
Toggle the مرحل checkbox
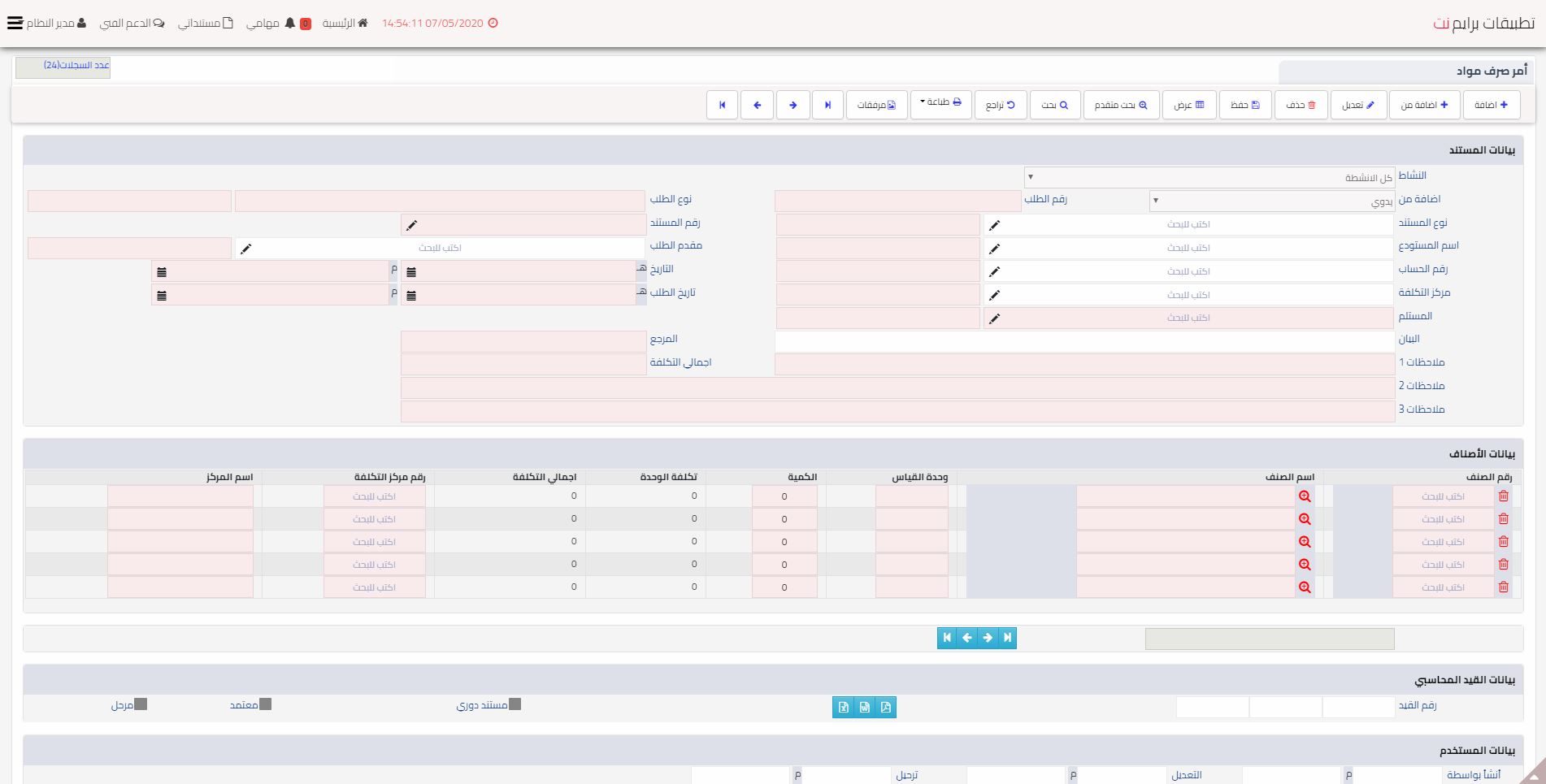(141, 704)
